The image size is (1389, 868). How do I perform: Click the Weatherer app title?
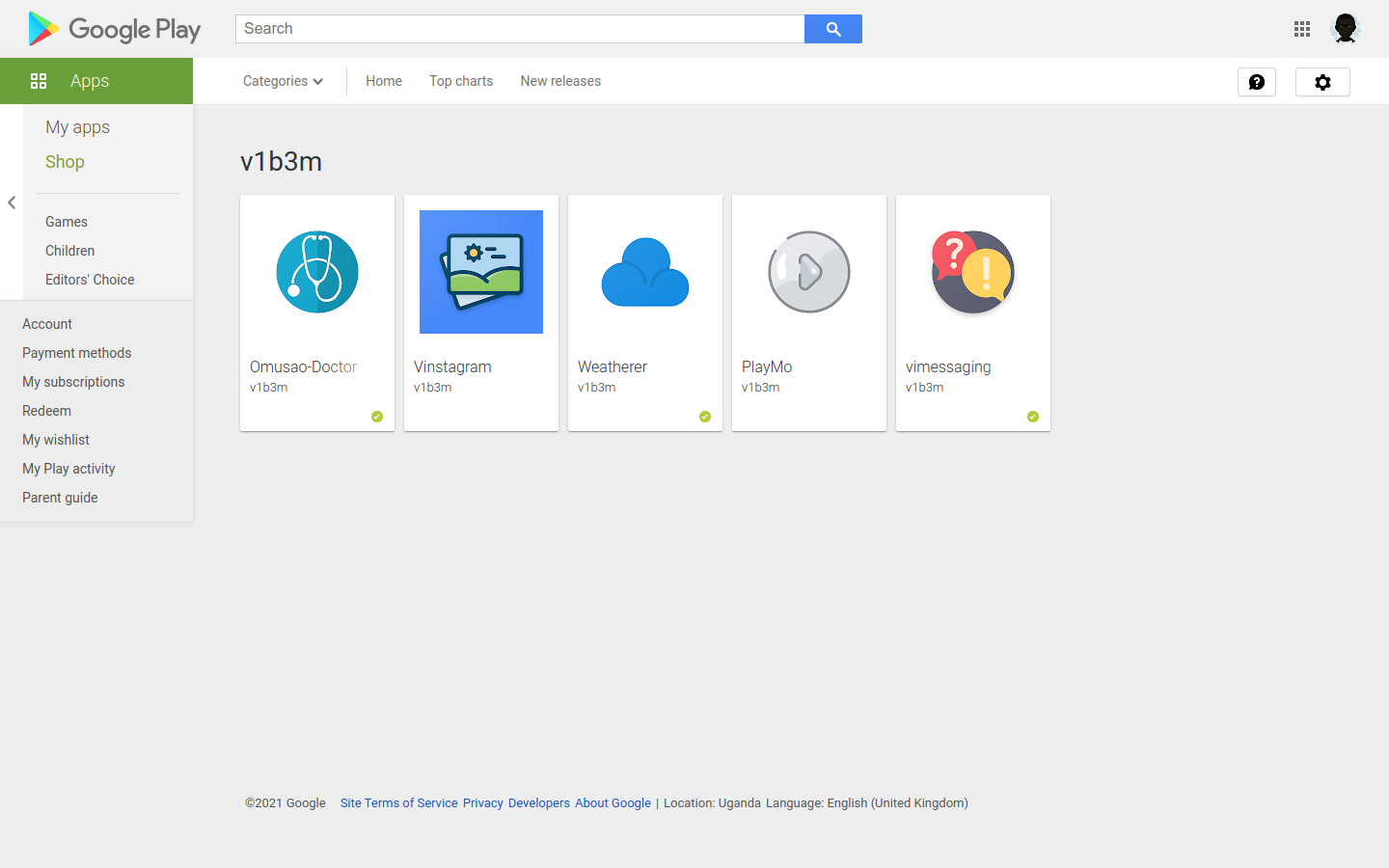pyautogui.click(x=613, y=366)
